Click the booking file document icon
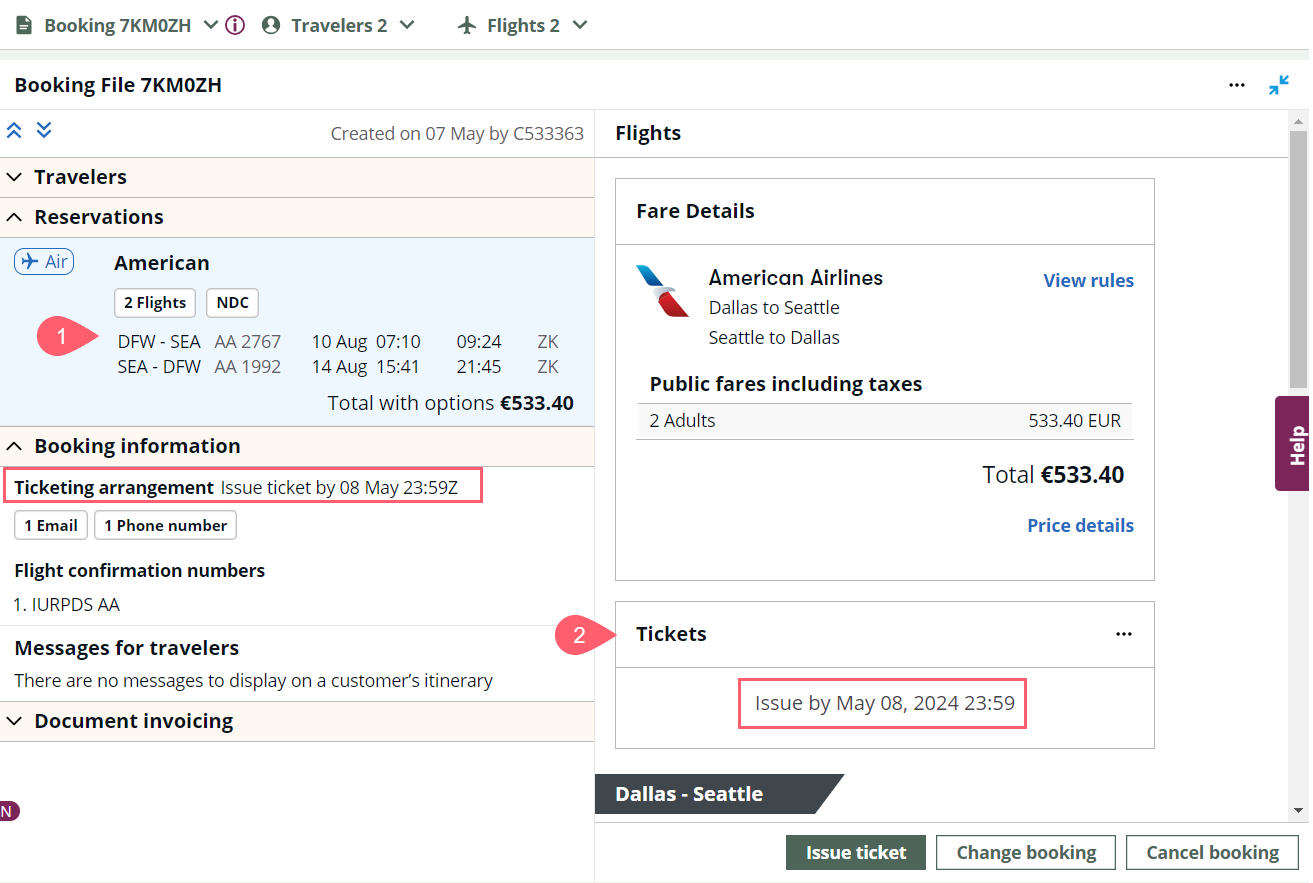 click(x=24, y=25)
